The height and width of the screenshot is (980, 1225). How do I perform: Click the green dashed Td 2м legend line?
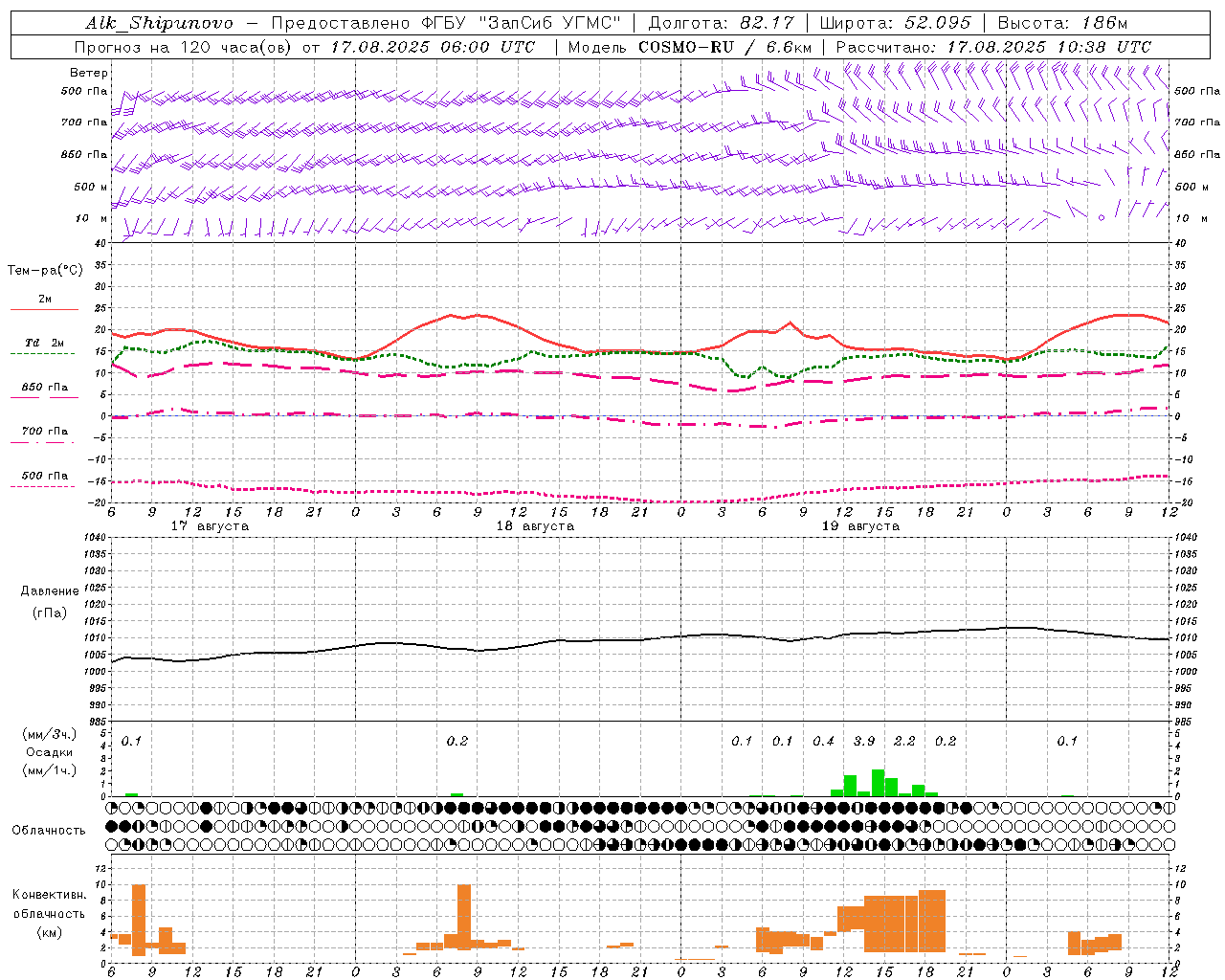point(42,353)
